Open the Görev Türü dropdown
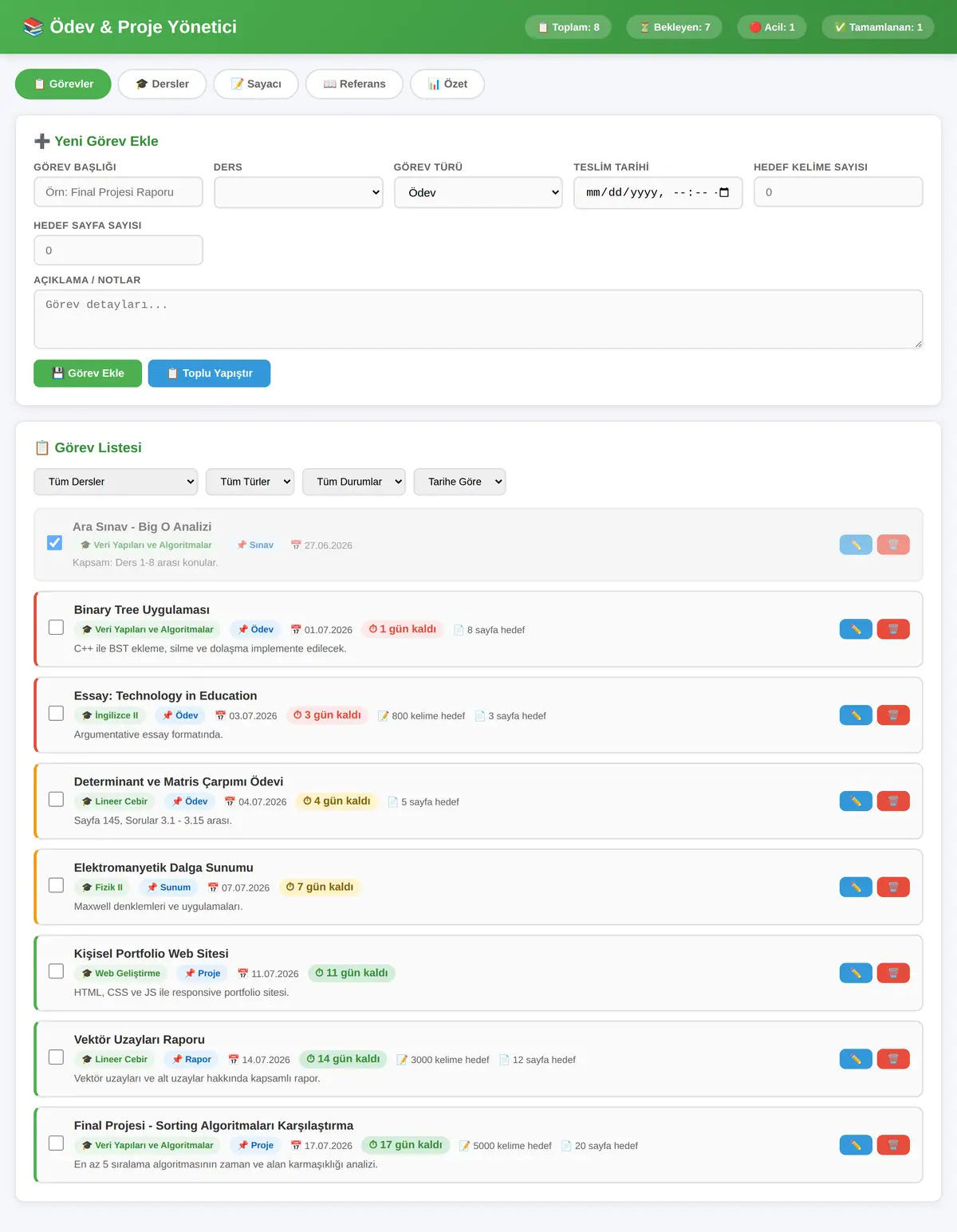The height and width of the screenshot is (1232, 957). click(x=478, y=192)
